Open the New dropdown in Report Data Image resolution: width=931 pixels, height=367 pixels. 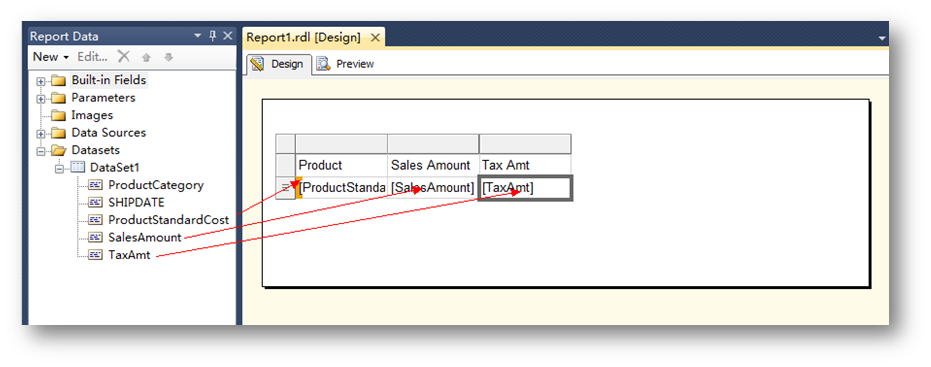[x=51, y=57]
